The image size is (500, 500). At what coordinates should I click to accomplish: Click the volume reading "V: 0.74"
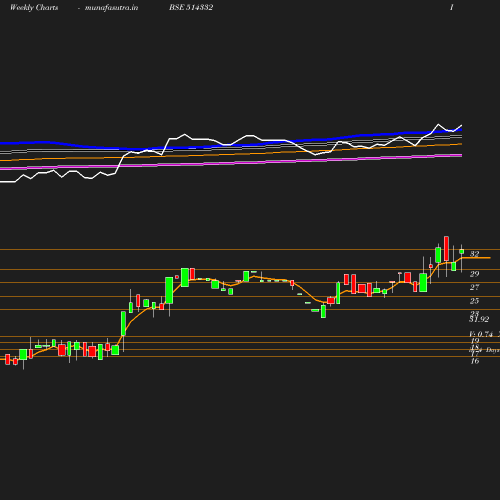tap(481, 334)
